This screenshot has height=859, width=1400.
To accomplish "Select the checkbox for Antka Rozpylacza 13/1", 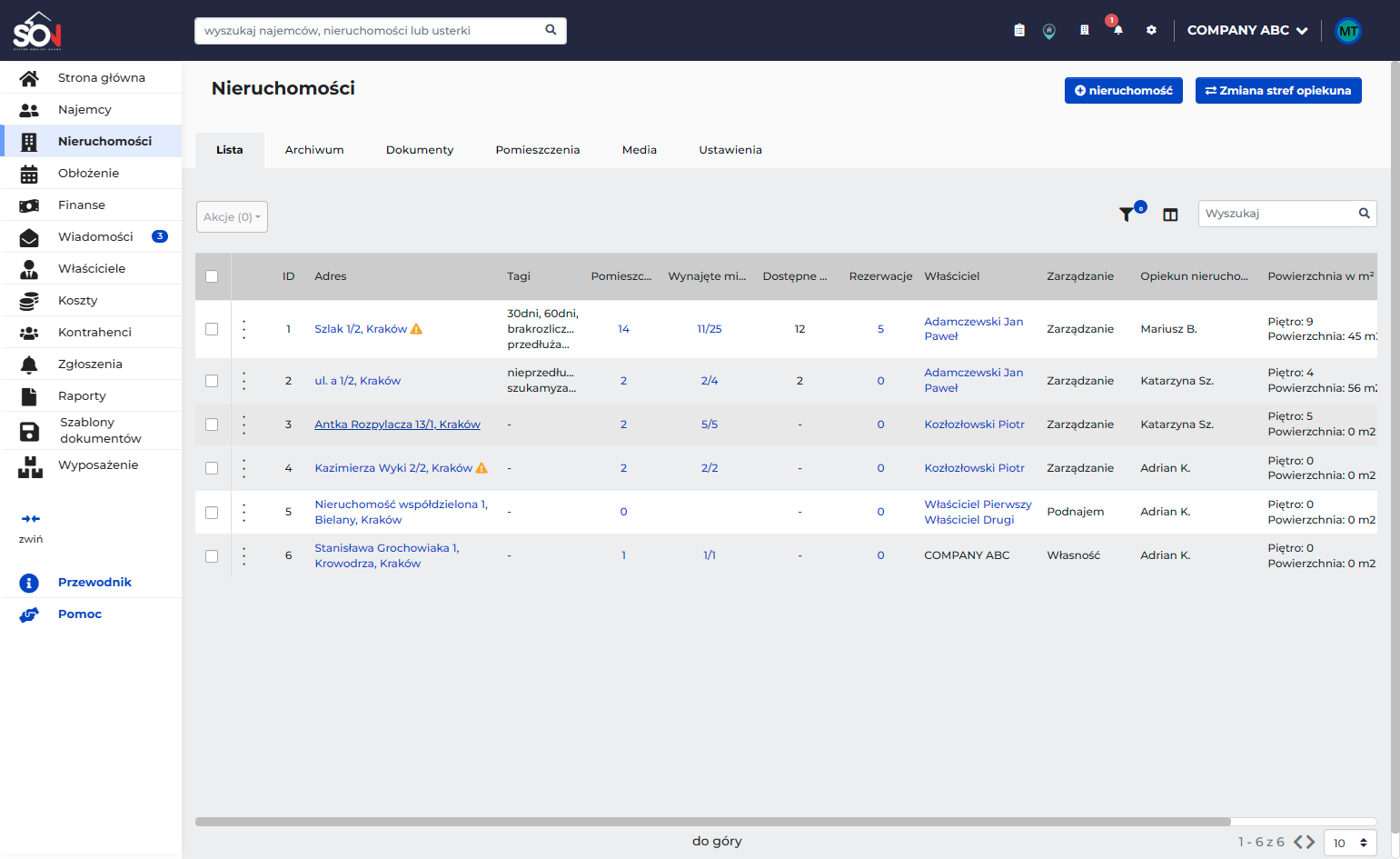I will coord(212,425).
